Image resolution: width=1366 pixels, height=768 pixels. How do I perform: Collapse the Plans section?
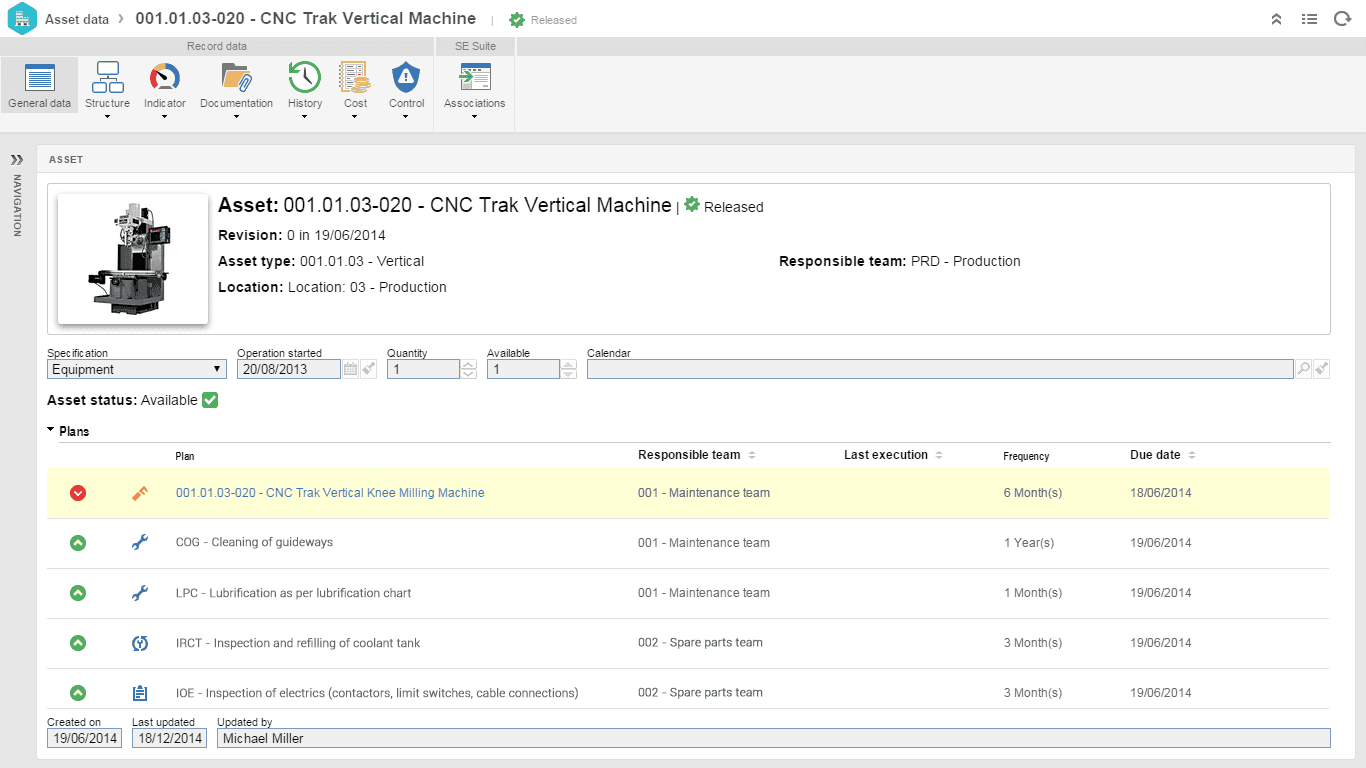pyautogui.click(x=51, y=431)
